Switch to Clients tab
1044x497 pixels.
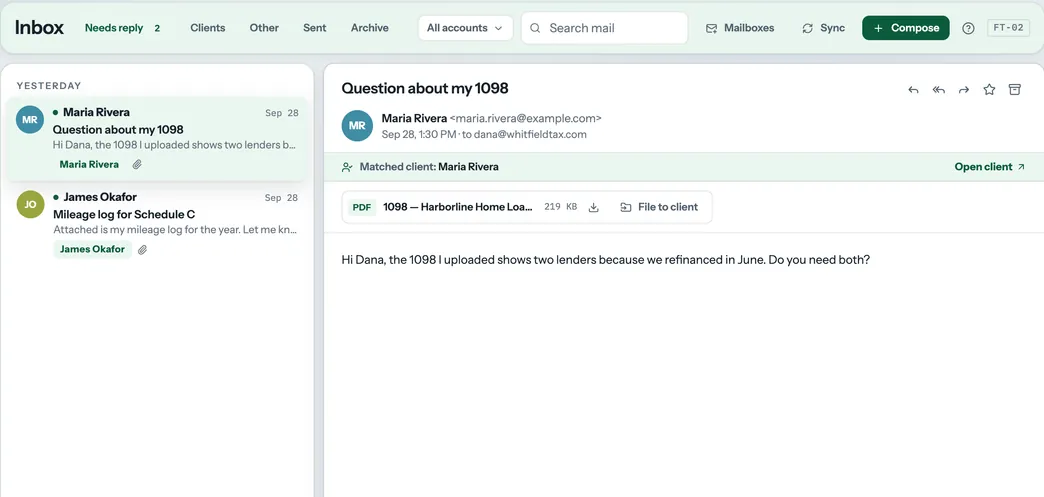[x=208, y=28]
